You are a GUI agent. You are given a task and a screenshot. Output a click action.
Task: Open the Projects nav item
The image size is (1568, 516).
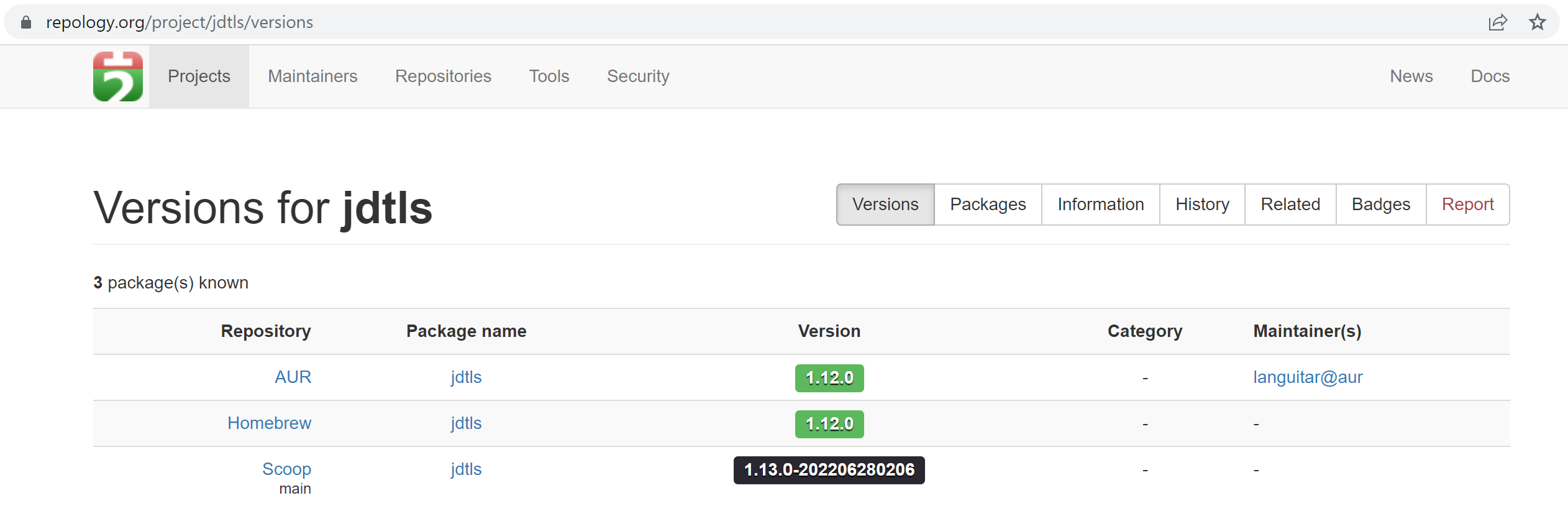(199, 76)
